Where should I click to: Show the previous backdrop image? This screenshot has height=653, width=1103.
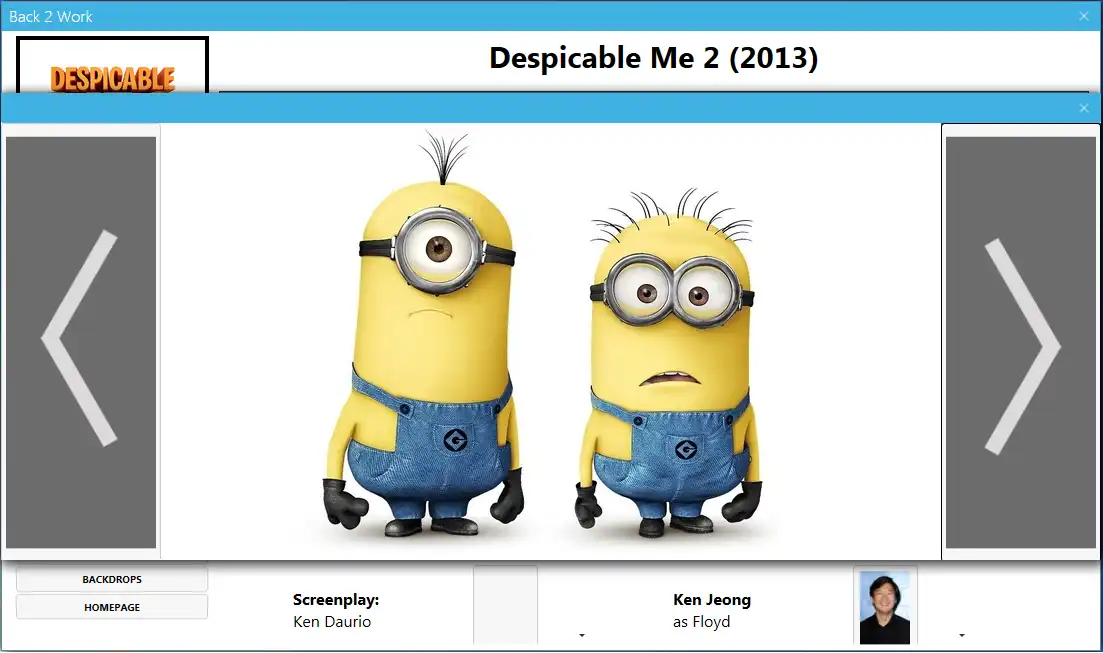pos(81,342)
